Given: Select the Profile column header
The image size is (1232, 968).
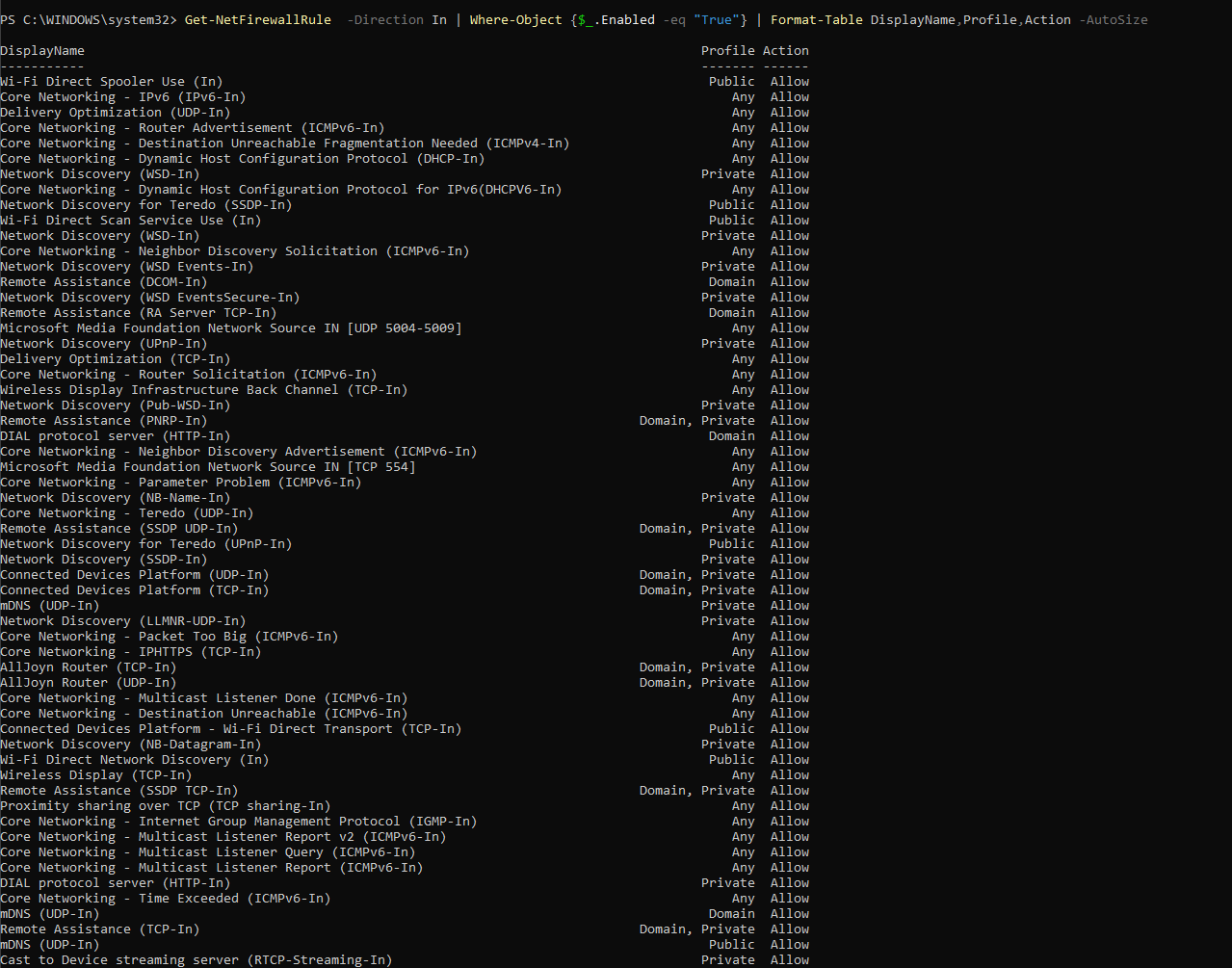Looking at the screenshot, I should point(727,50).
